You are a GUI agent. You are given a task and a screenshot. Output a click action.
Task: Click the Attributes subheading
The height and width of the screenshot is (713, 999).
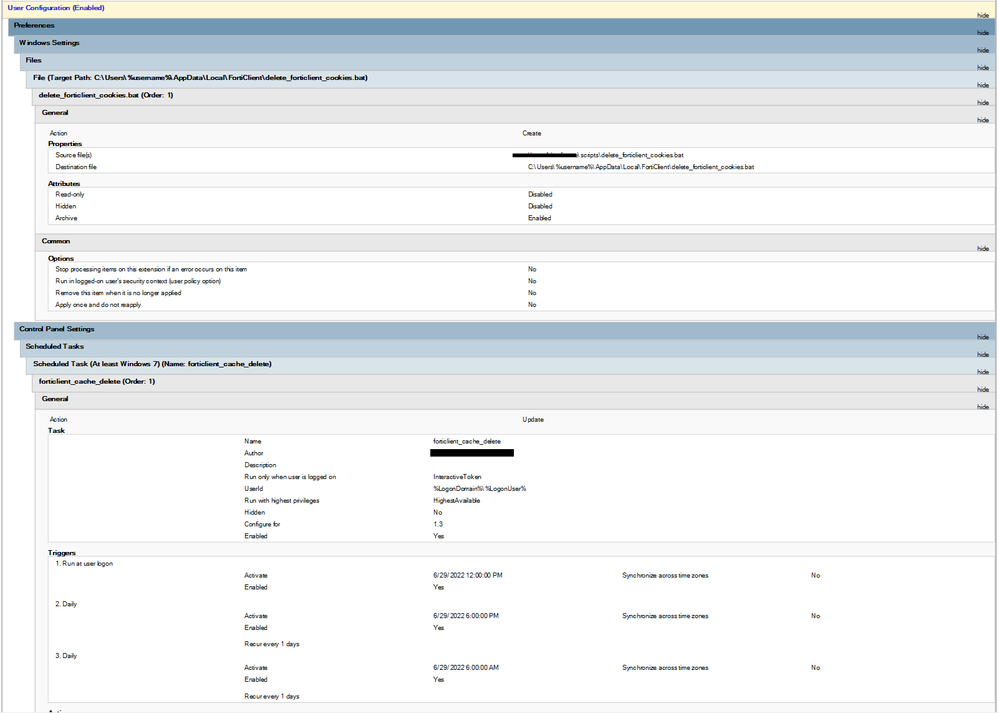tap(64, 183)
